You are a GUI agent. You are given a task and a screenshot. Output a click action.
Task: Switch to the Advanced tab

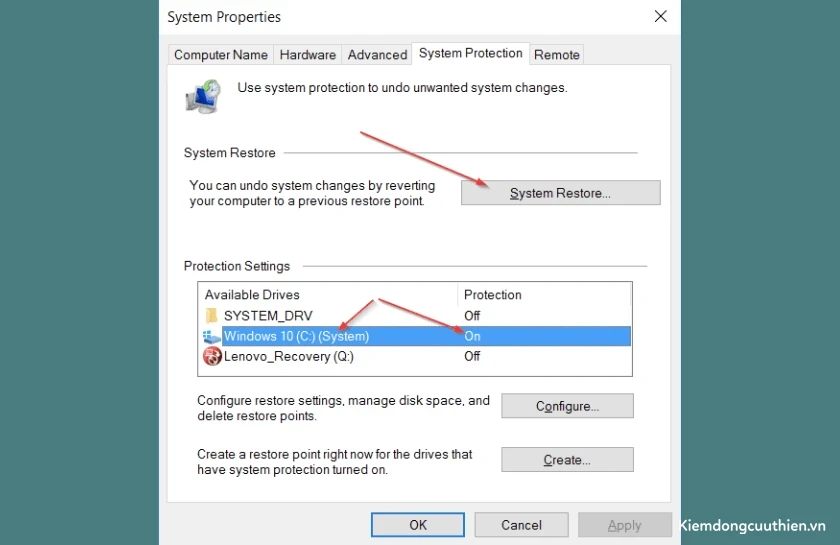tap(377, 55)
